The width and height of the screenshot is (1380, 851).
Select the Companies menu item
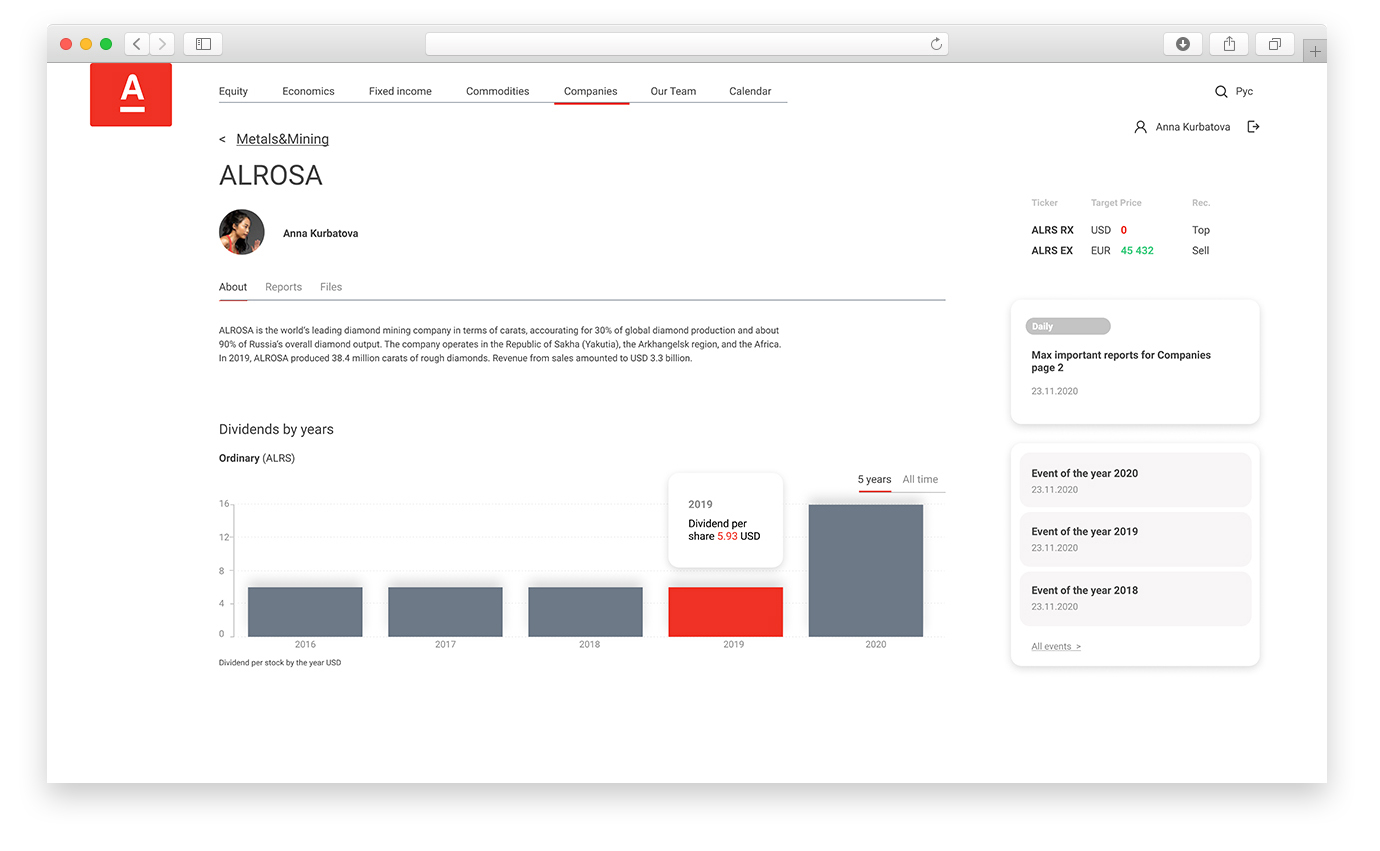tap(591, 91)
